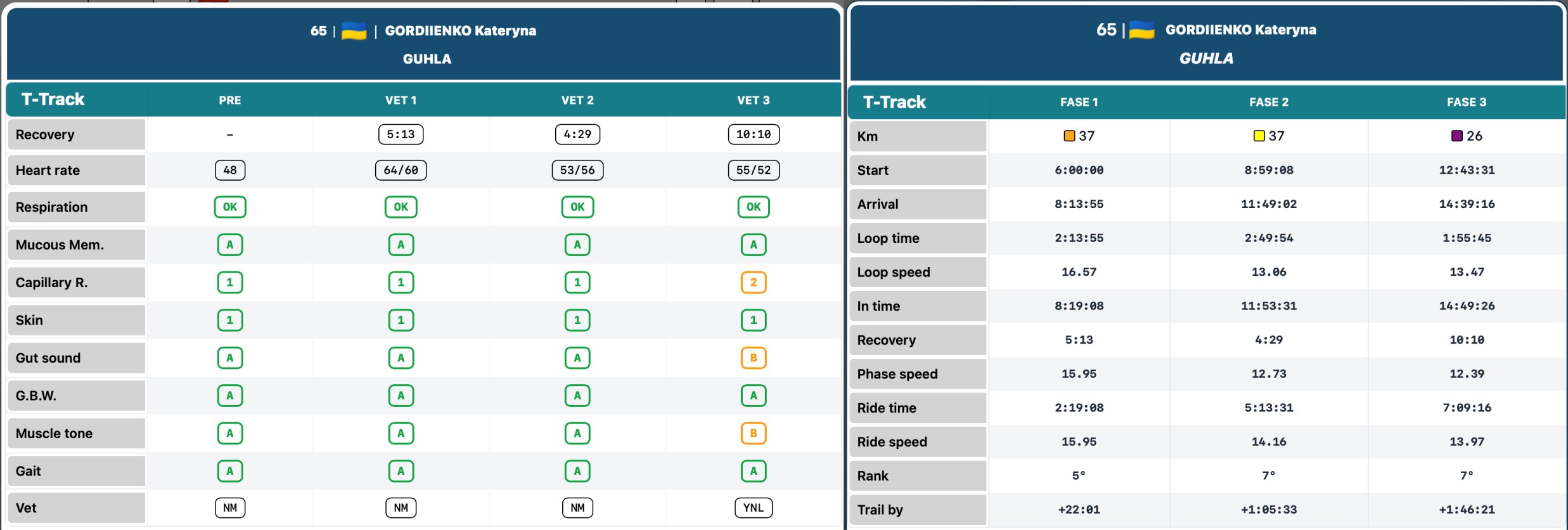Select the yellow Fase 2 km swatch
1568x530 pixels.
tap(1259, 136)
